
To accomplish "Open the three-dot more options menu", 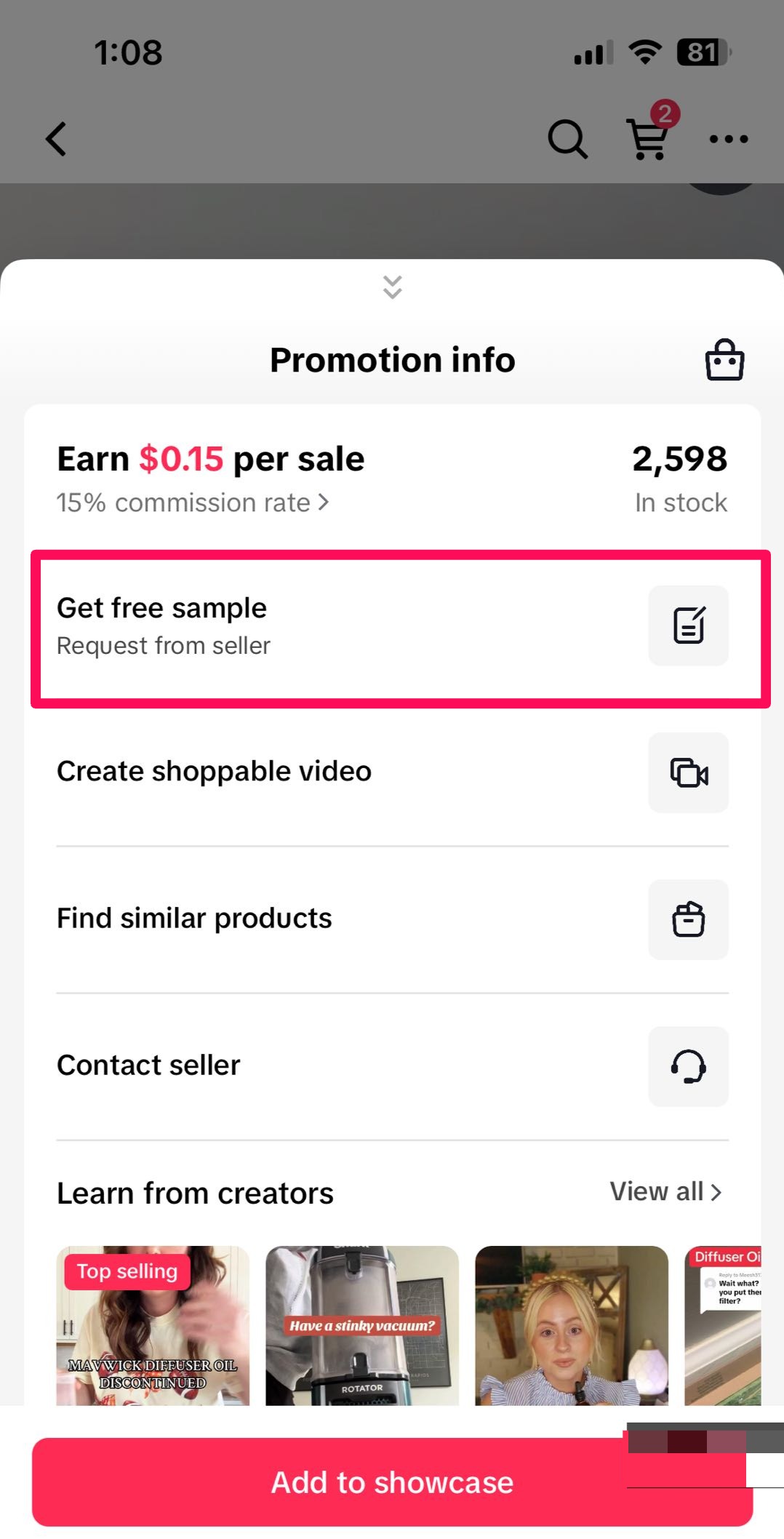I will click(x=728, y=139).
